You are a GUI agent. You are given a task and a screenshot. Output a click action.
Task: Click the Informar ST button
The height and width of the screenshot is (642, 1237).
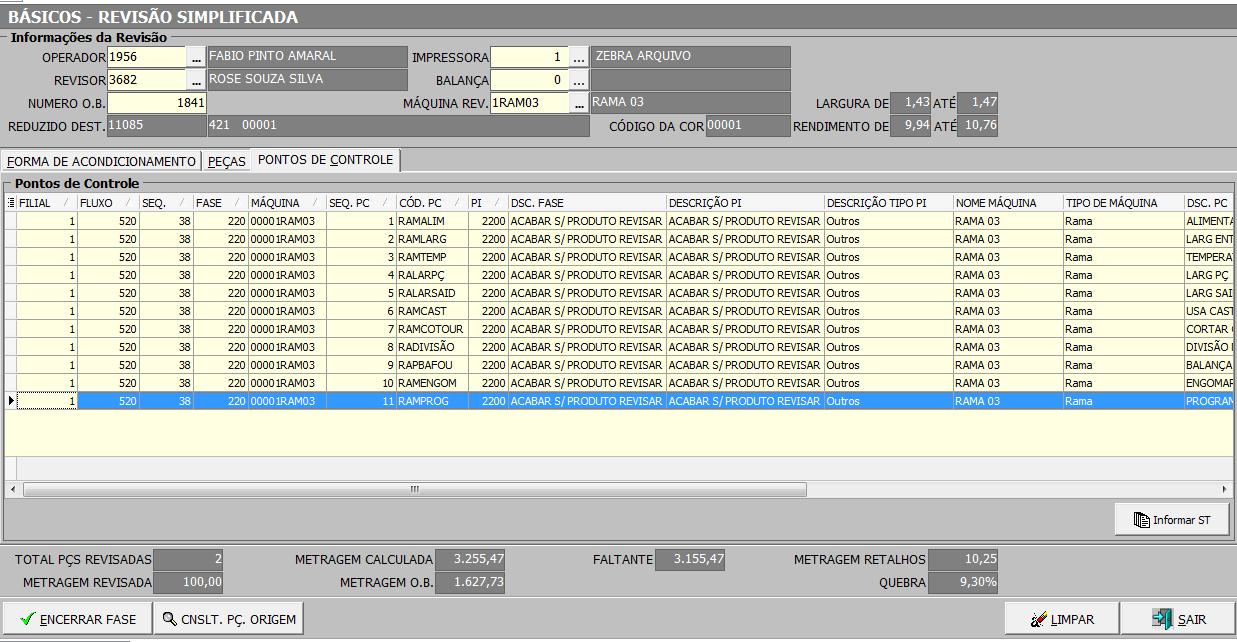pyautogui.click(x=1172, y=520)
